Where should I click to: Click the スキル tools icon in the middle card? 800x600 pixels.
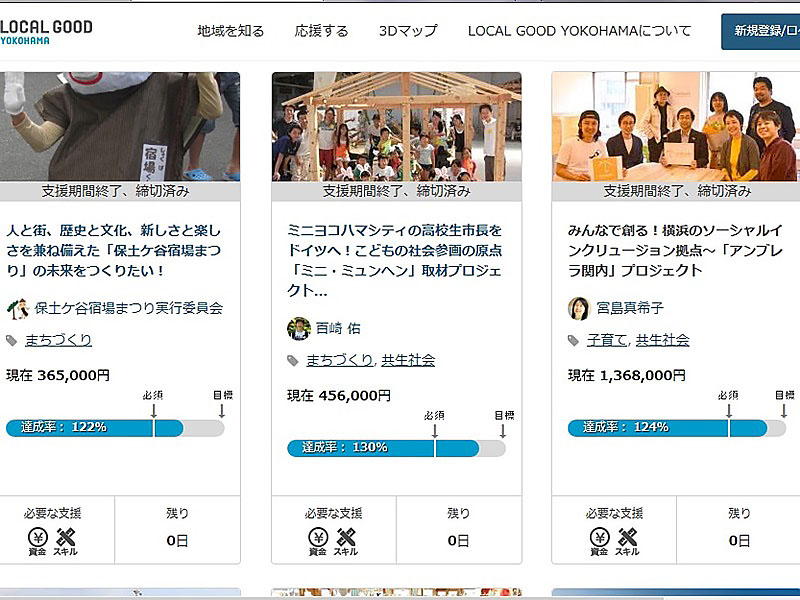coord(346,540)
